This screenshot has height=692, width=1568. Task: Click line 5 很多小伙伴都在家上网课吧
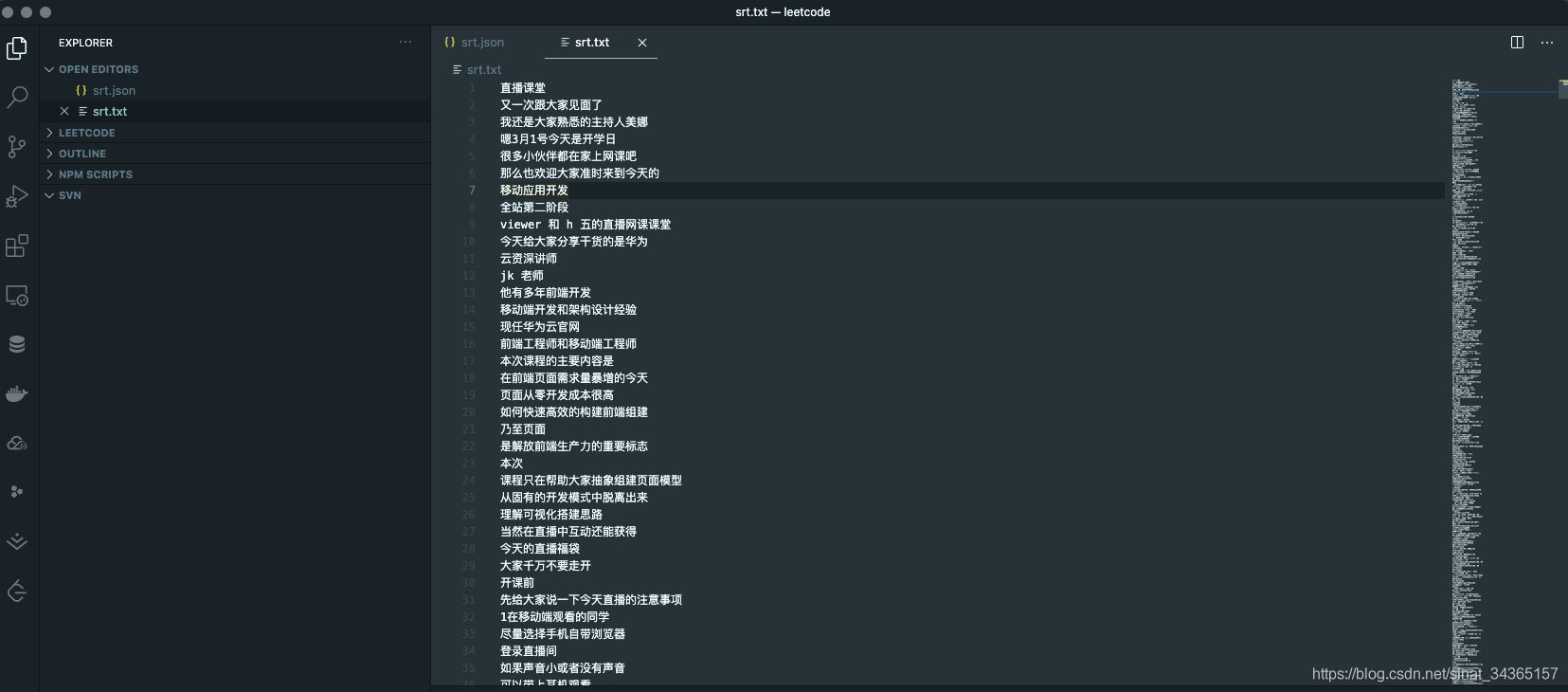[x=568, y=156]
